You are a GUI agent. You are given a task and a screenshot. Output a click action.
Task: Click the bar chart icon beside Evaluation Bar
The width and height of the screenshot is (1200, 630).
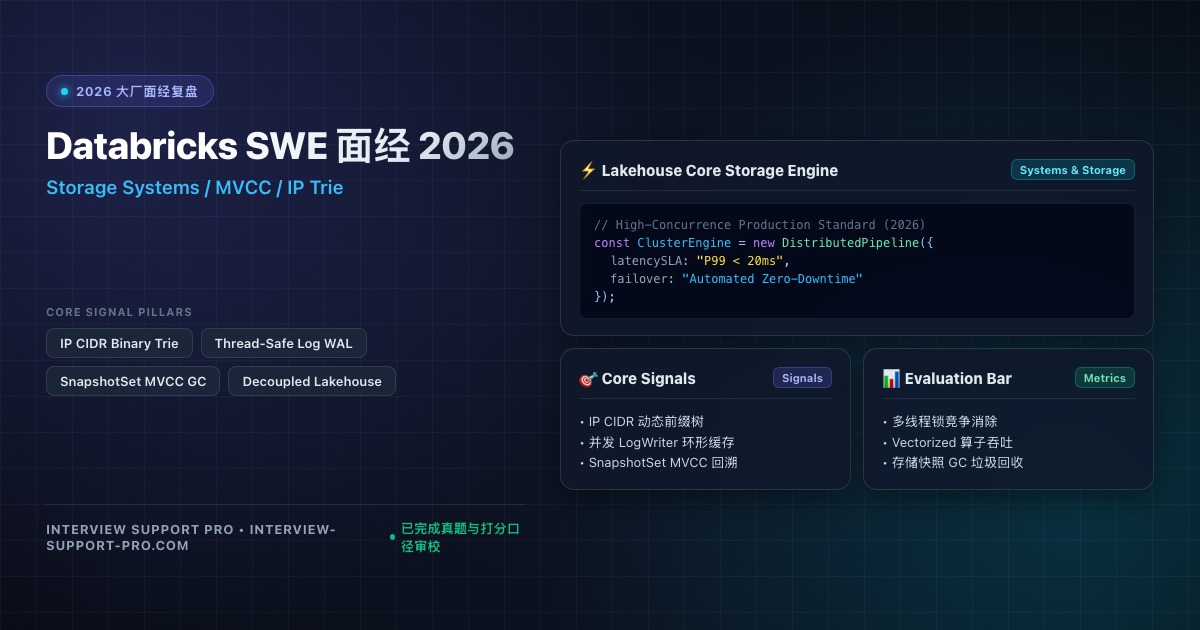tap(891, 379)
